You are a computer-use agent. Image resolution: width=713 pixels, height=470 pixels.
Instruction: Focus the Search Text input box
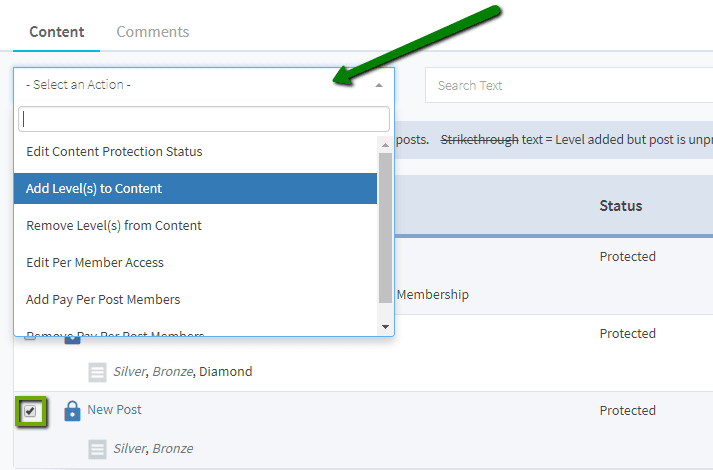click(569, 85)
